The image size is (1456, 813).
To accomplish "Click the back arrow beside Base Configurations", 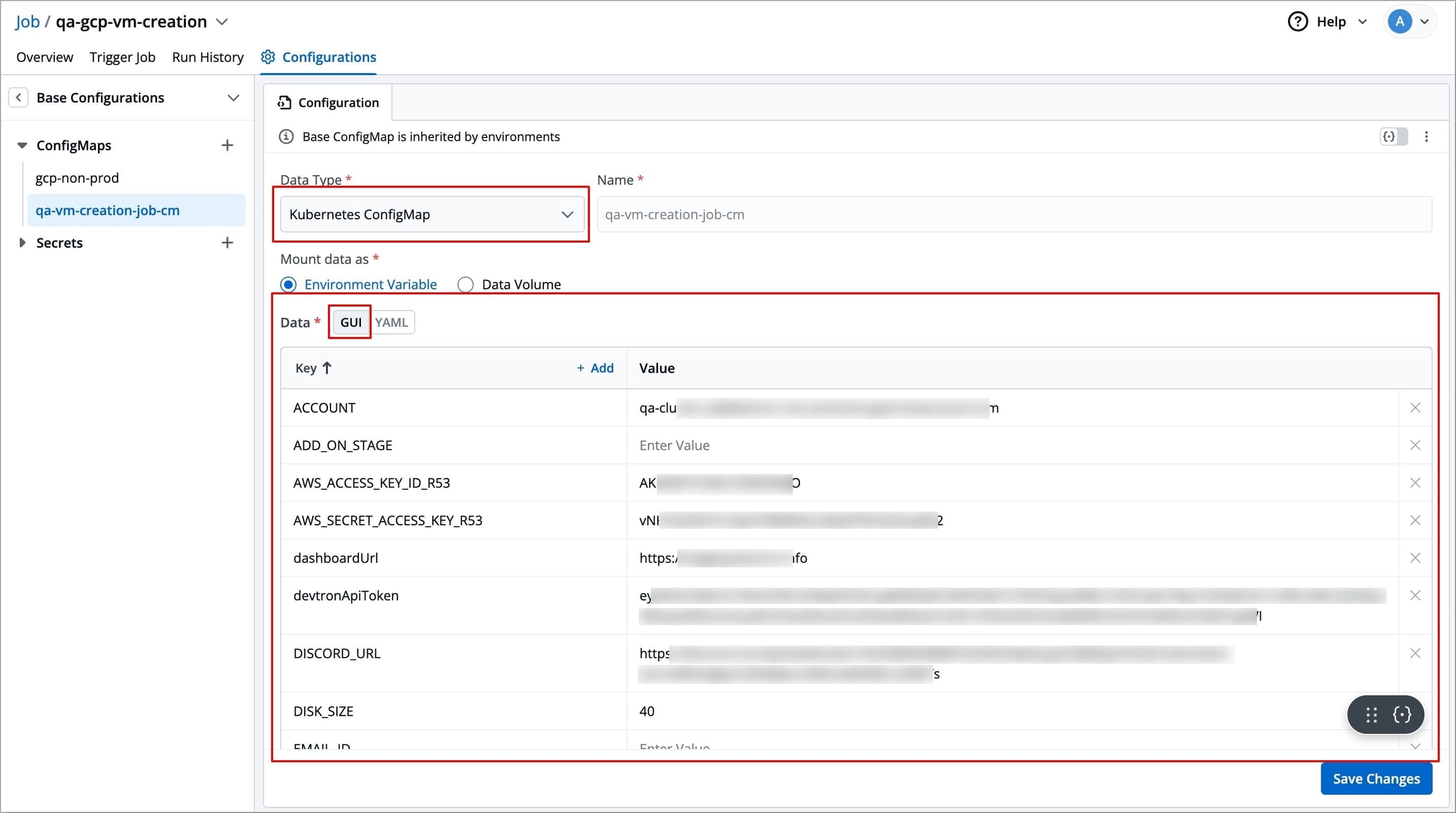I will tap(18, 97).
